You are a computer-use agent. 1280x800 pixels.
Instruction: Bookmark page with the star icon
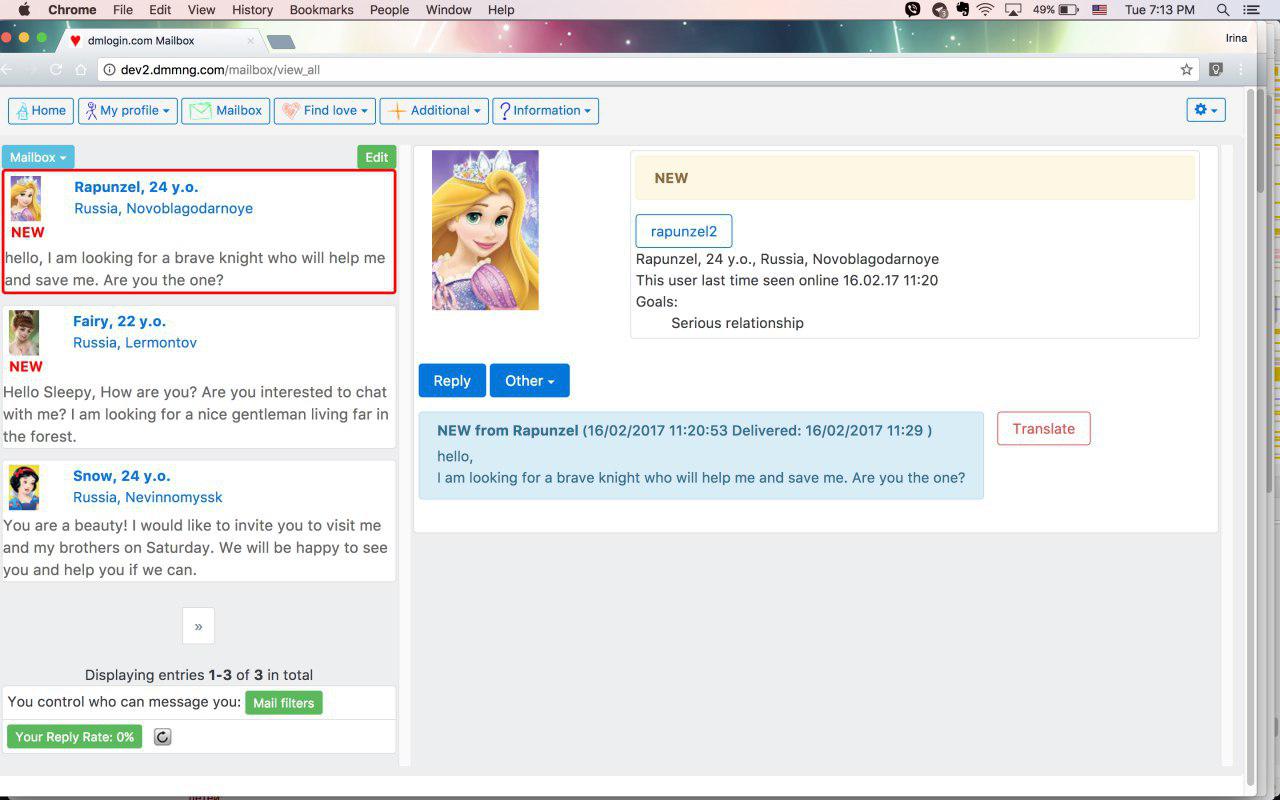(1187, 70)
